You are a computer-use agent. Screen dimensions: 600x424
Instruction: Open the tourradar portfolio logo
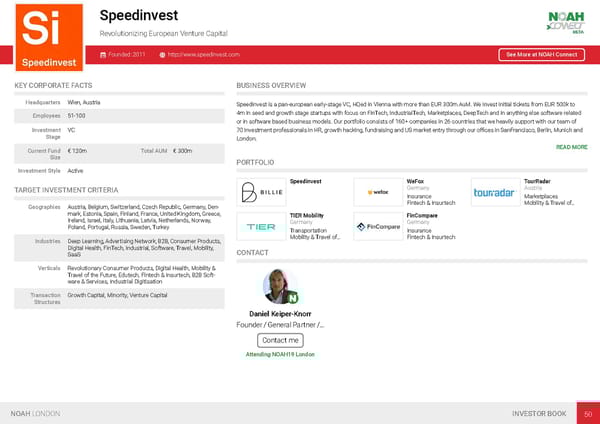[x=494, y=192]
